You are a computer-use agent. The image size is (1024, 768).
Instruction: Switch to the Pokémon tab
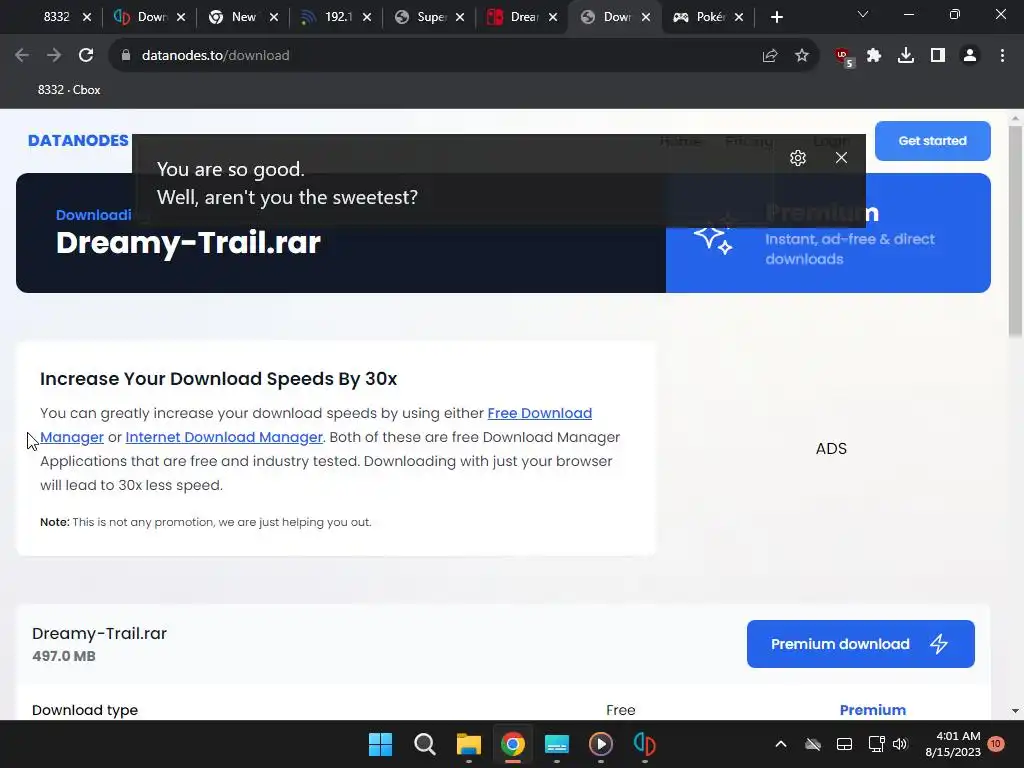click(699, 17)
